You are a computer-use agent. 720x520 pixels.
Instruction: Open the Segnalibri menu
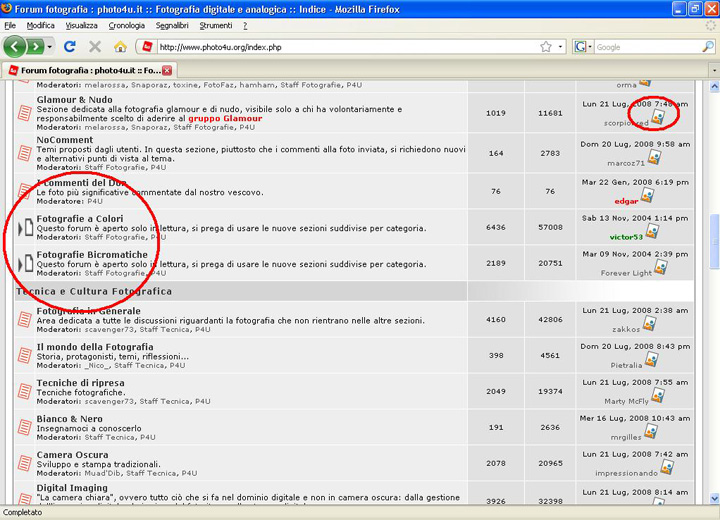click(172, 25)
